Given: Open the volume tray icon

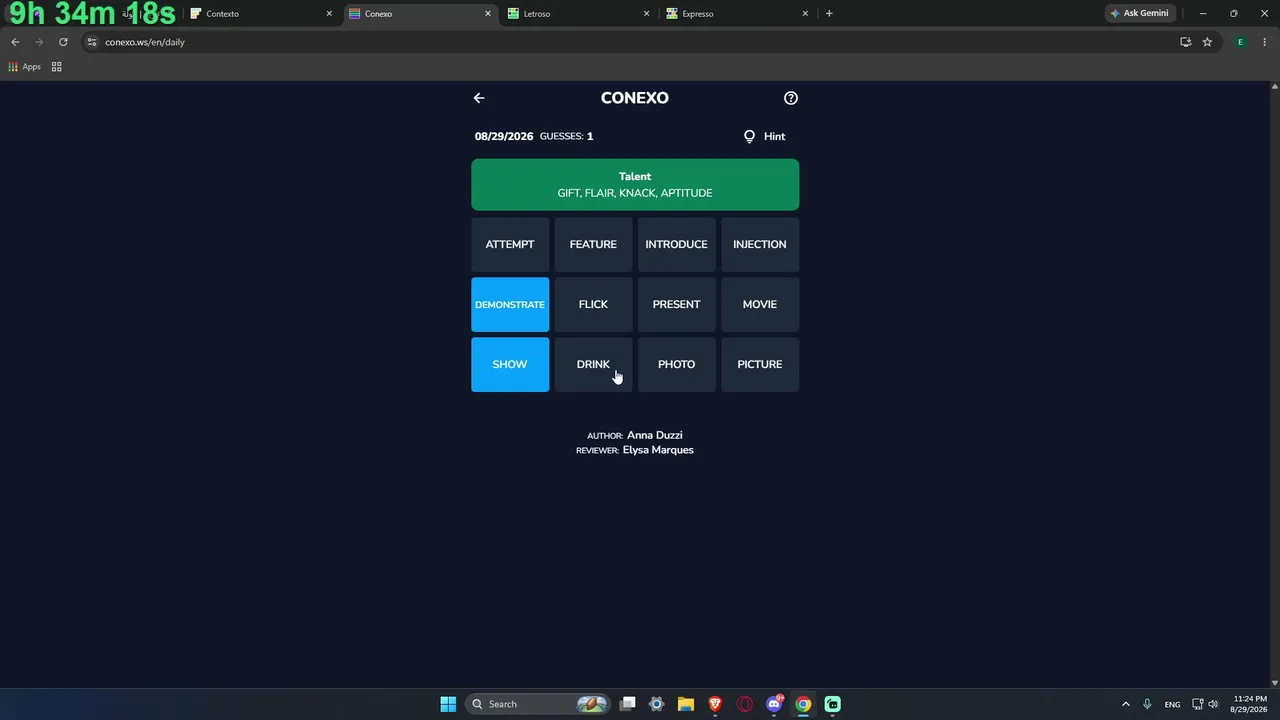Looking at the screenshot, I should point(1213,704).
